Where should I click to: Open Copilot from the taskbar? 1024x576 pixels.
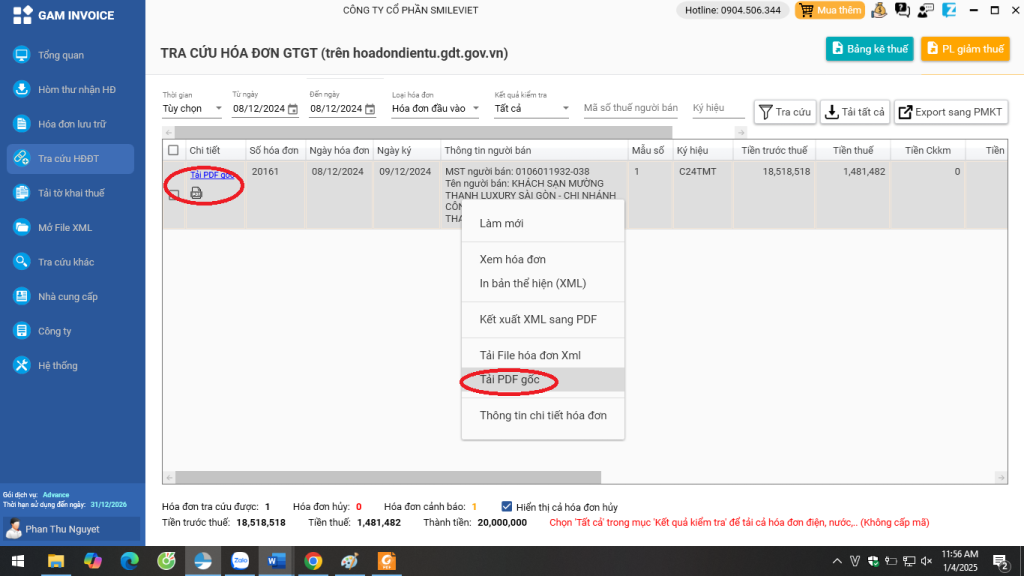click(x=93, y=562)
